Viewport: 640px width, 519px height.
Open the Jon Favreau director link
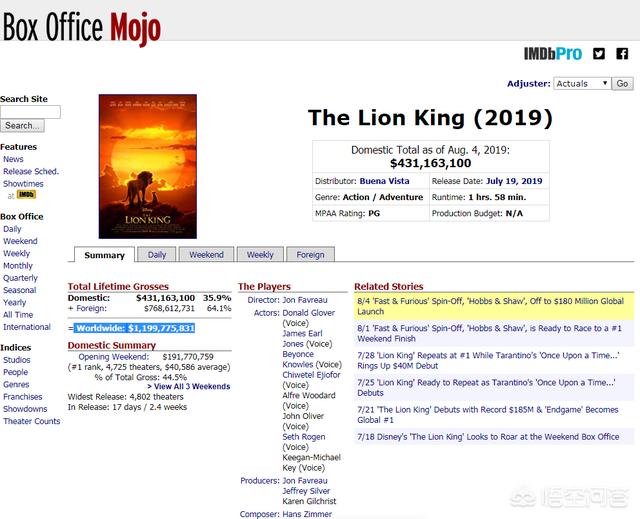[305, 300]
